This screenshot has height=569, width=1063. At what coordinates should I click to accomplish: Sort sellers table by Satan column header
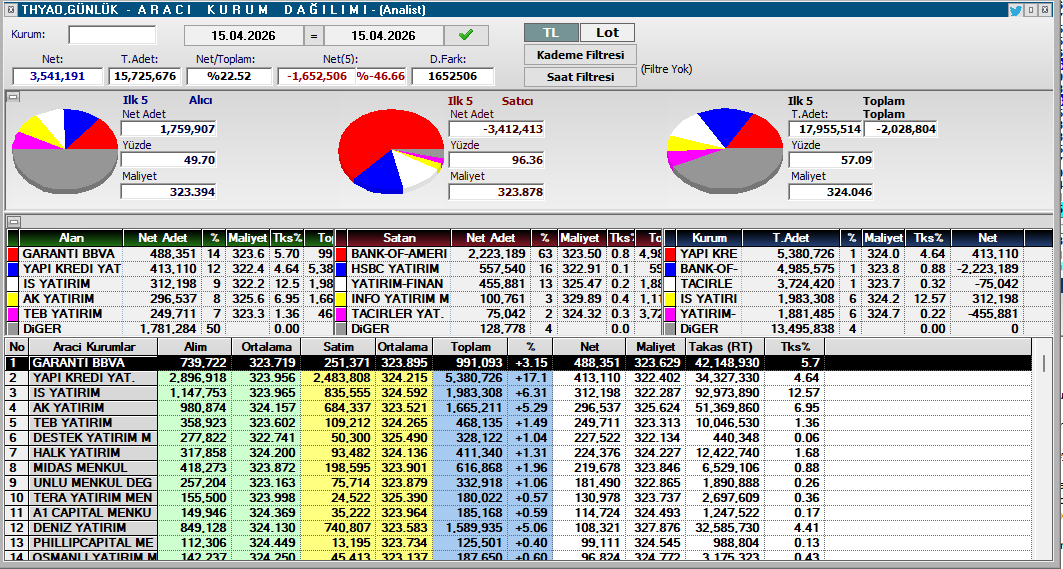[399, 238]
